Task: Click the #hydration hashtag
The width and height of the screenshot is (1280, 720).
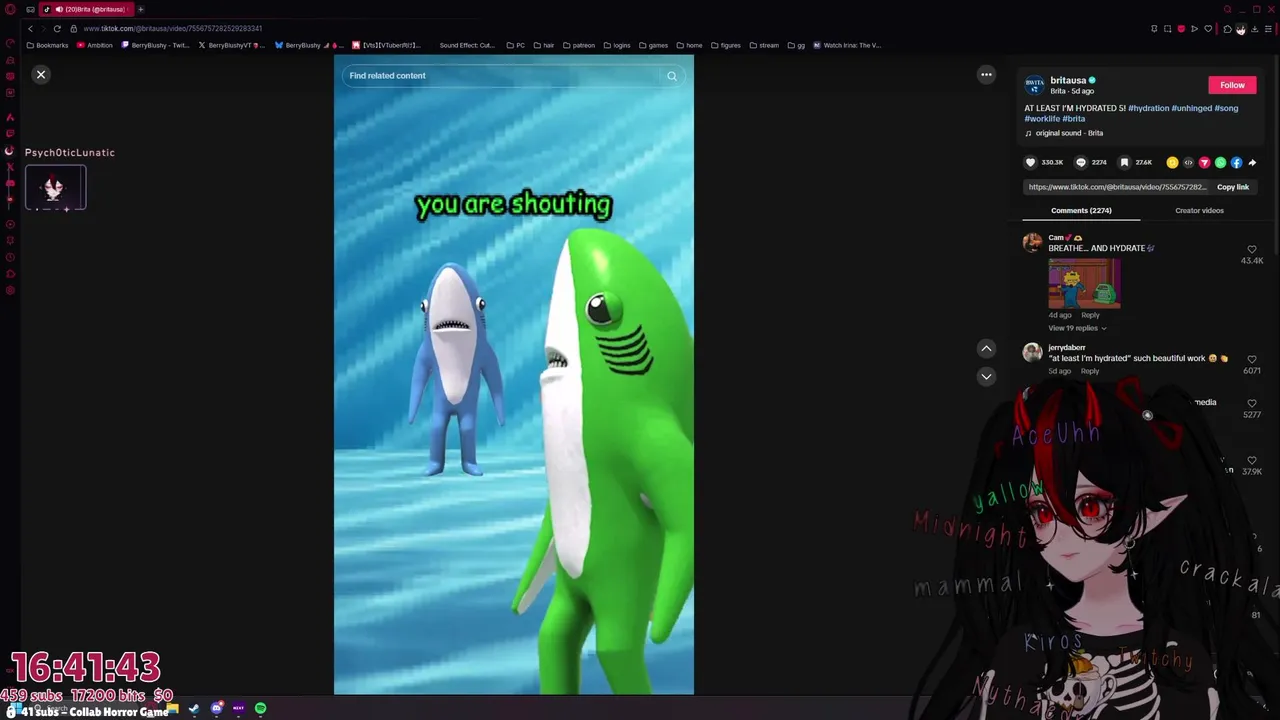Action: tap(1148, 108)
